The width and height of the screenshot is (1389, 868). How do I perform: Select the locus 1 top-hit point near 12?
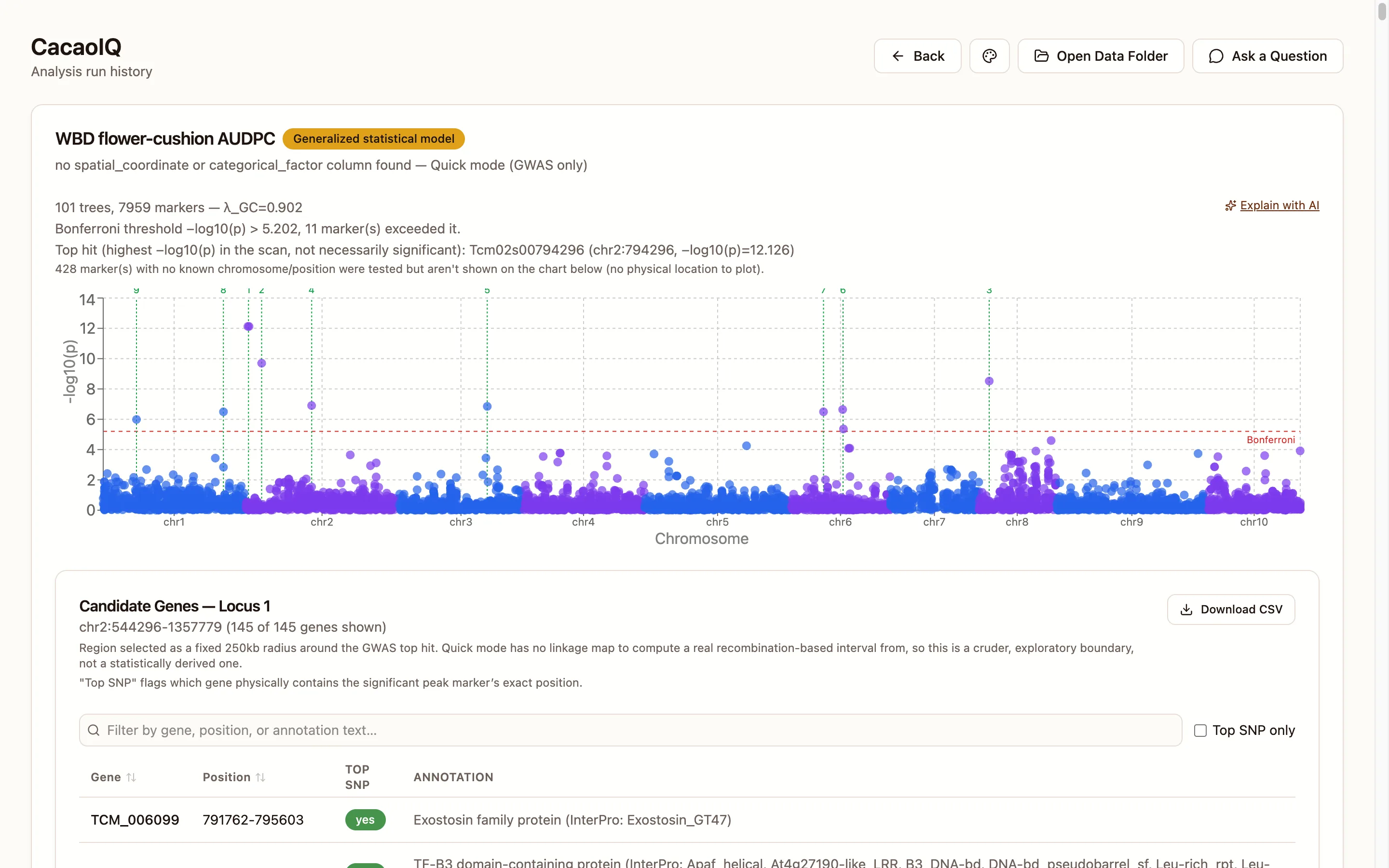pos(248,326)
